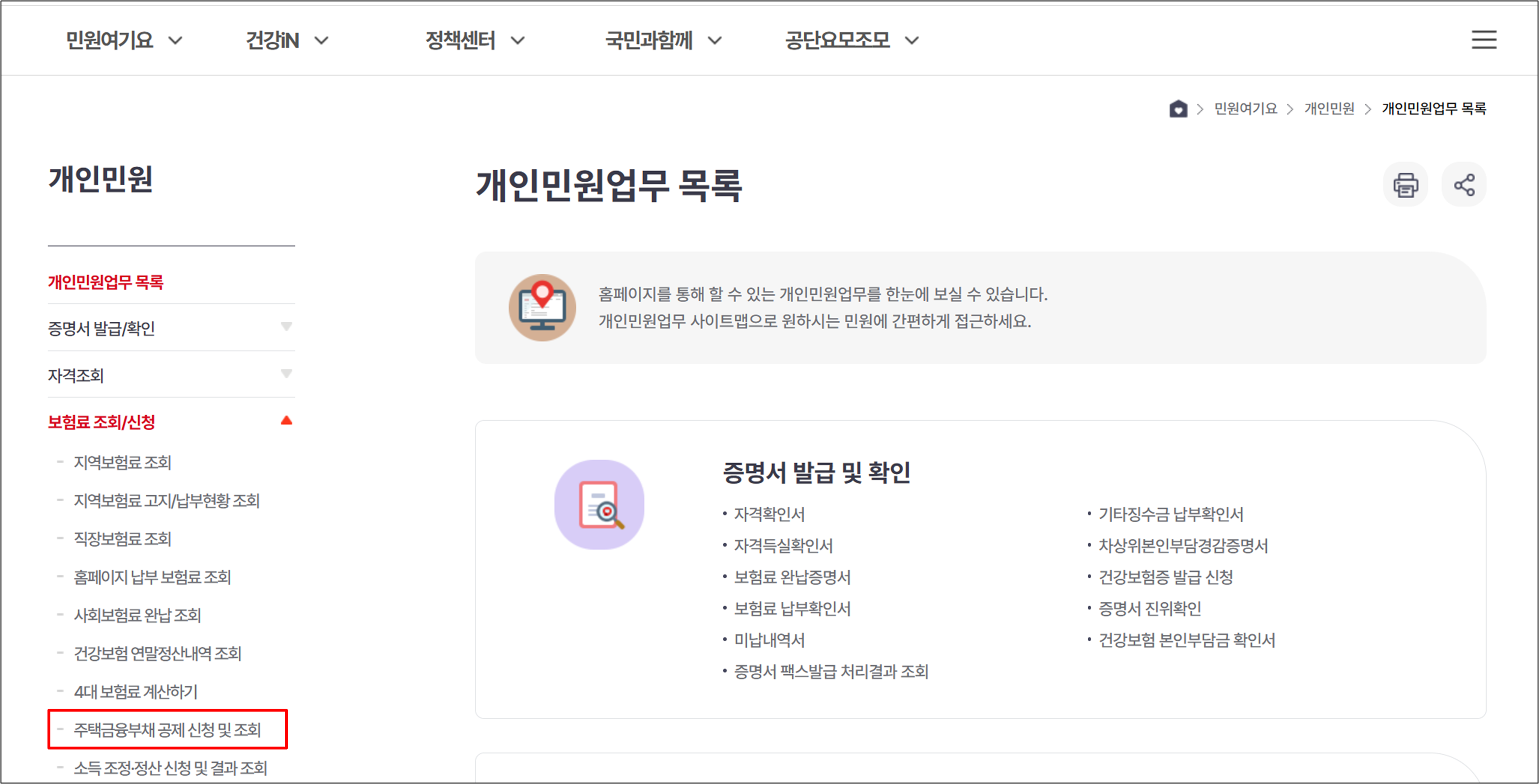
Task: Open 홈페이지 납부 보험료 조회 item
Action: tap(153, 577)
